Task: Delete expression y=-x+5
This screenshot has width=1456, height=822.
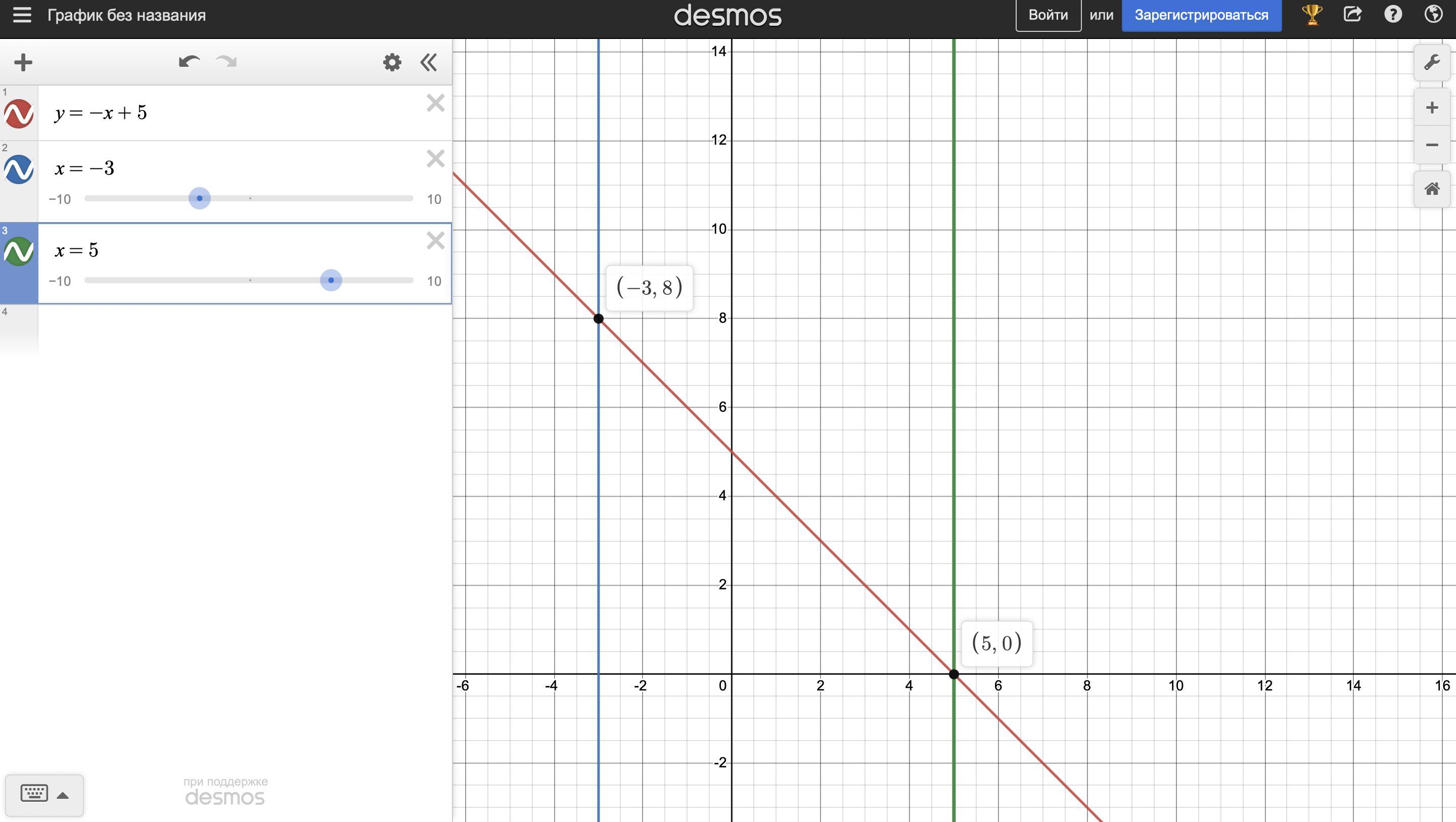Action: 435,103
